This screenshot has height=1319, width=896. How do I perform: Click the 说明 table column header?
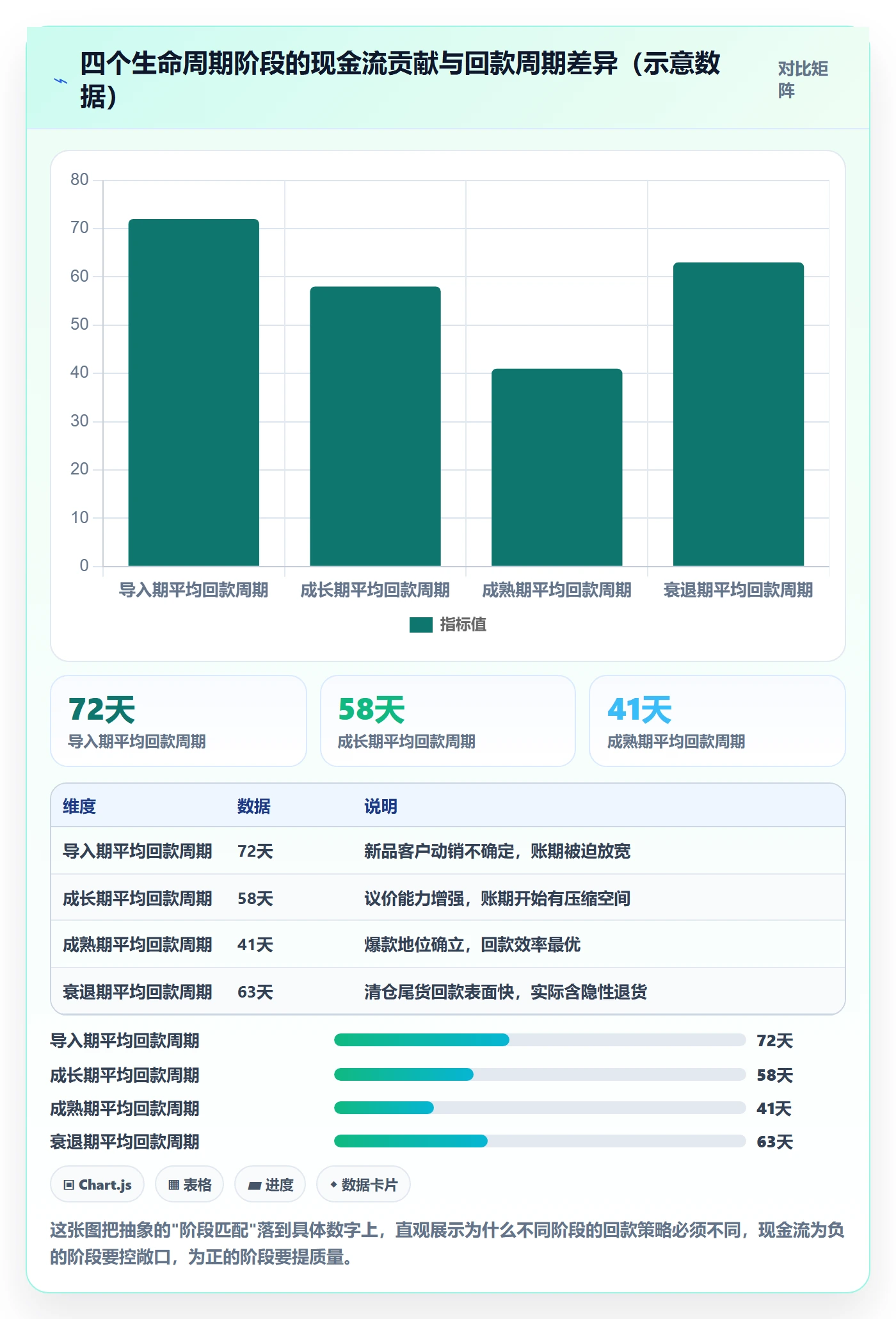[381, 806]
